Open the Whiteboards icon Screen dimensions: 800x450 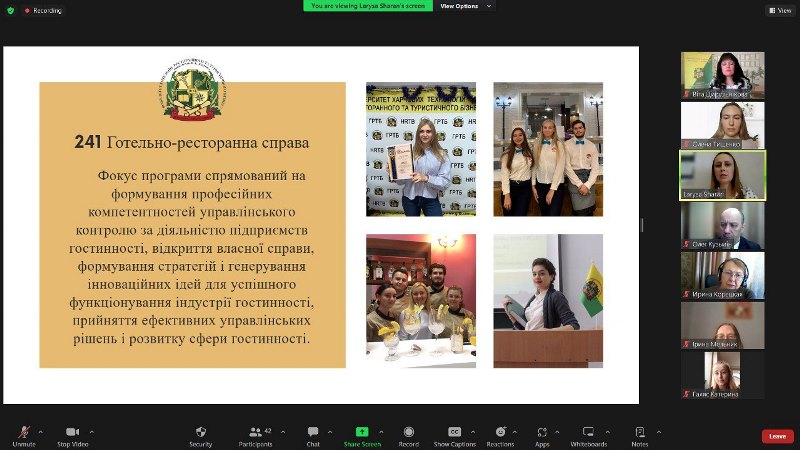[588, 432]
